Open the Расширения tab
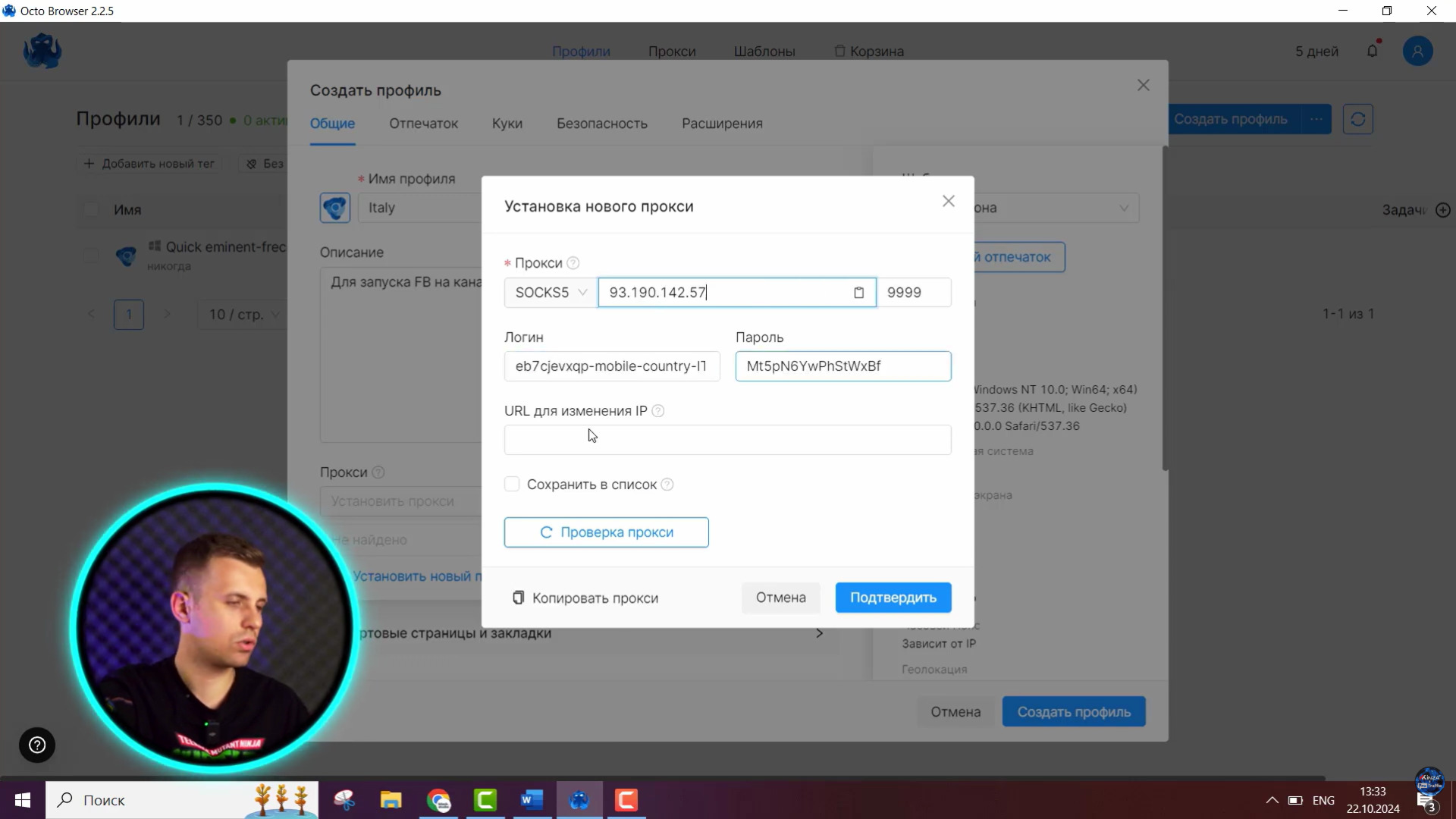Viewport: 1456px width, 819px height. 722,124
